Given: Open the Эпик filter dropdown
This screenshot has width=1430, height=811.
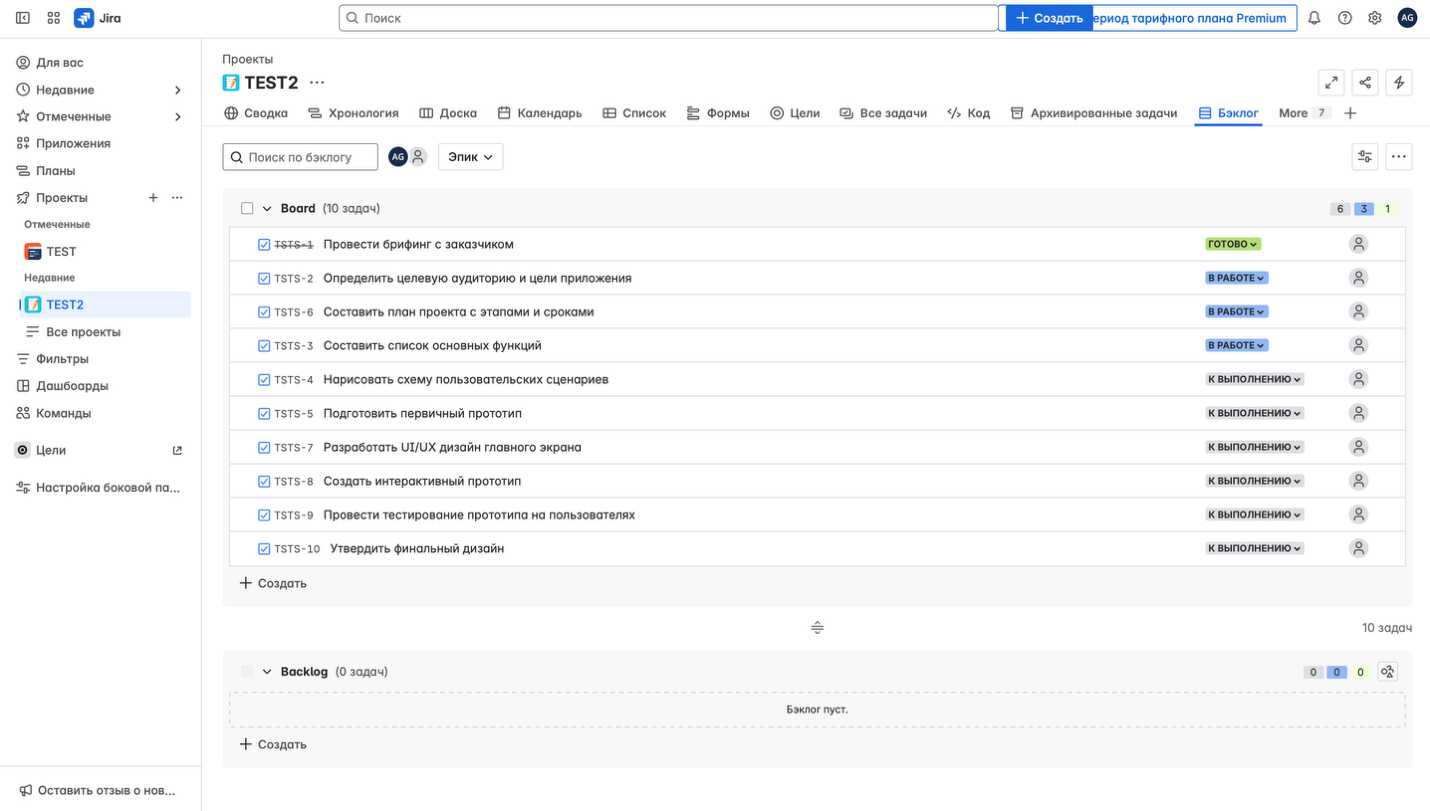Looking at the screenshot, I should click(x=470, y=157).
